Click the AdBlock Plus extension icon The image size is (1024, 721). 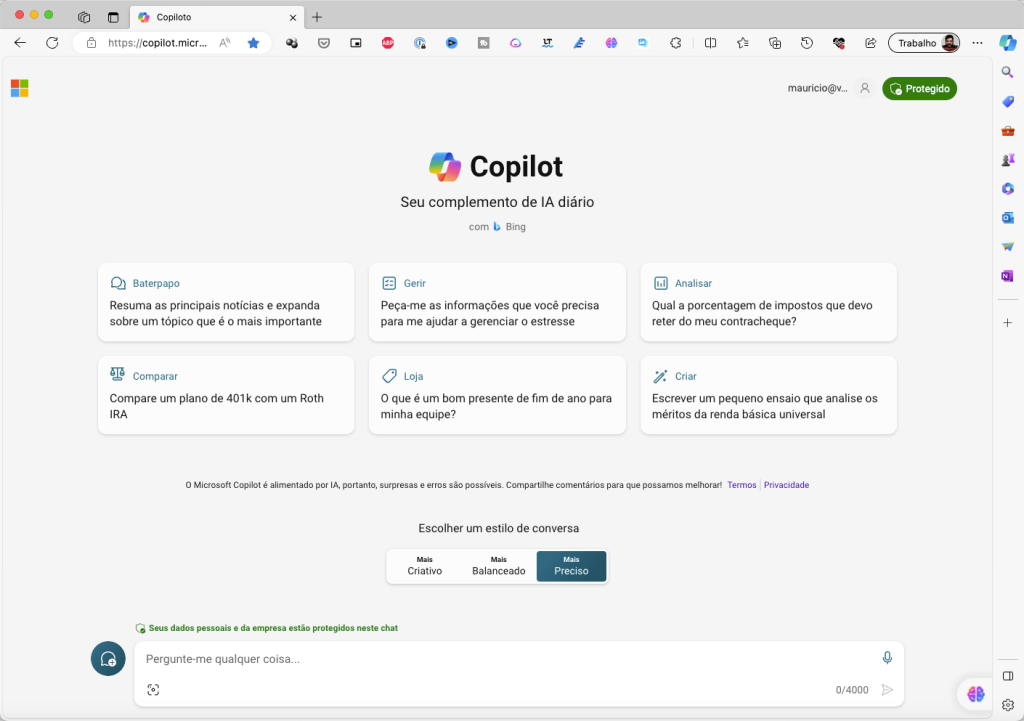click(x=388, y=43)
